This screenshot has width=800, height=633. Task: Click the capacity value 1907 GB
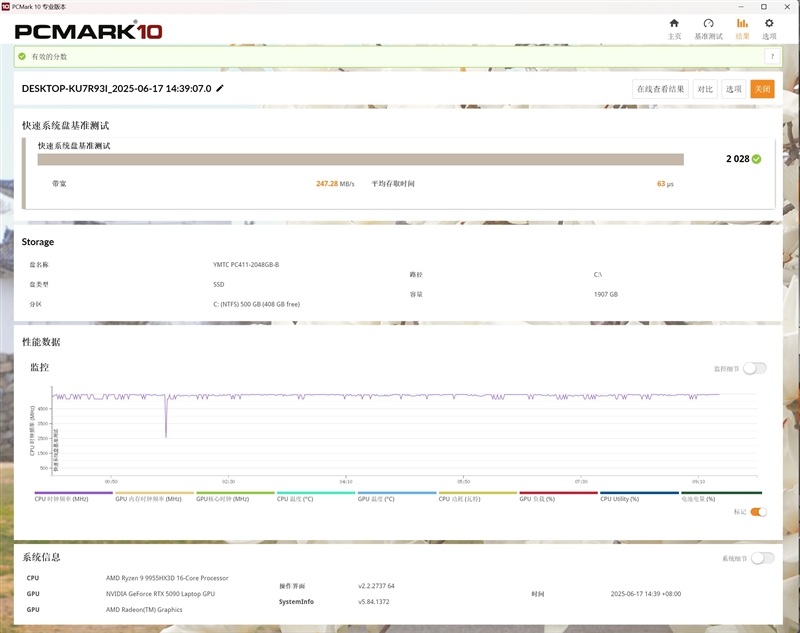click(x=606, y=294)
